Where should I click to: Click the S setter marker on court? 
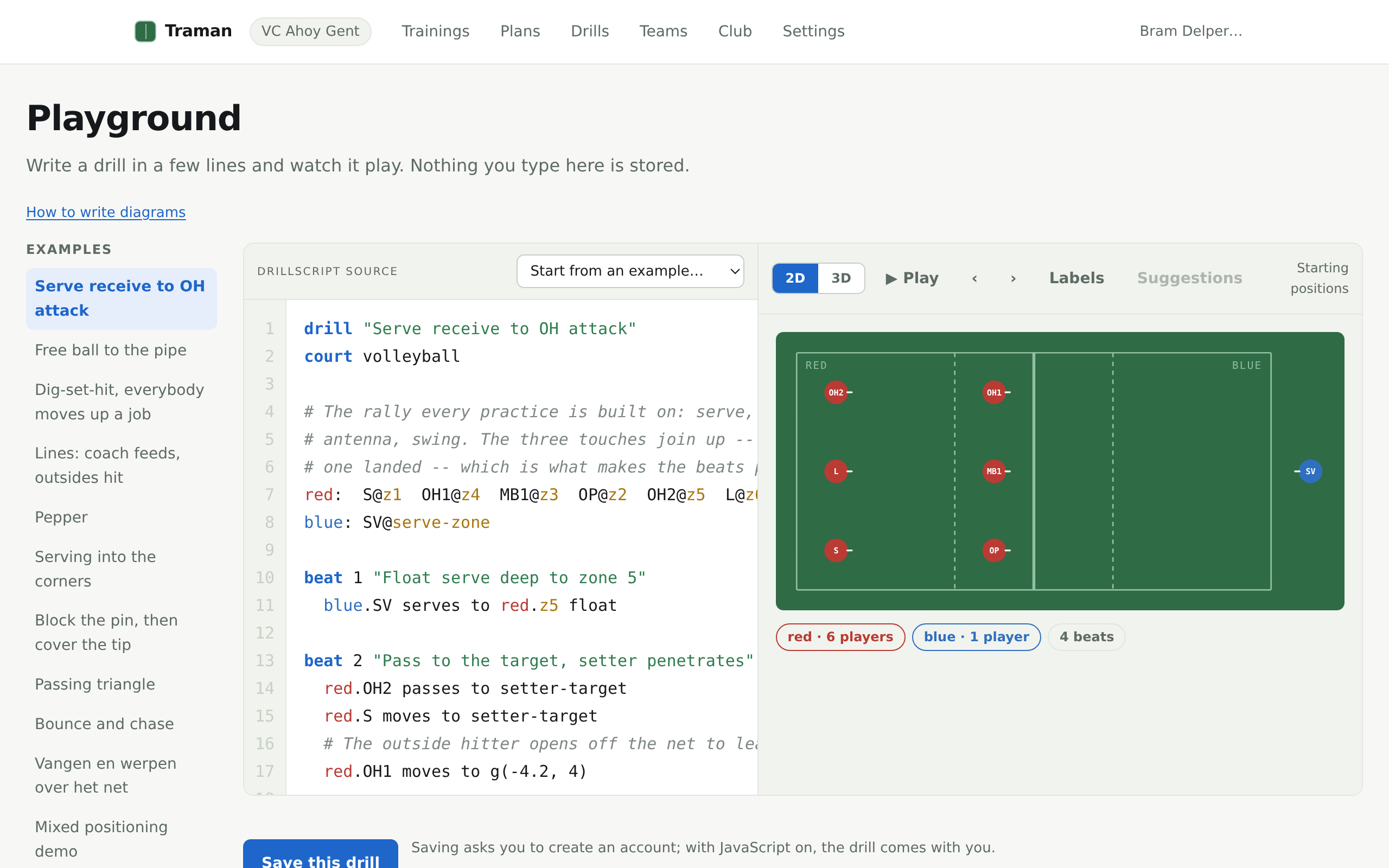836,551
